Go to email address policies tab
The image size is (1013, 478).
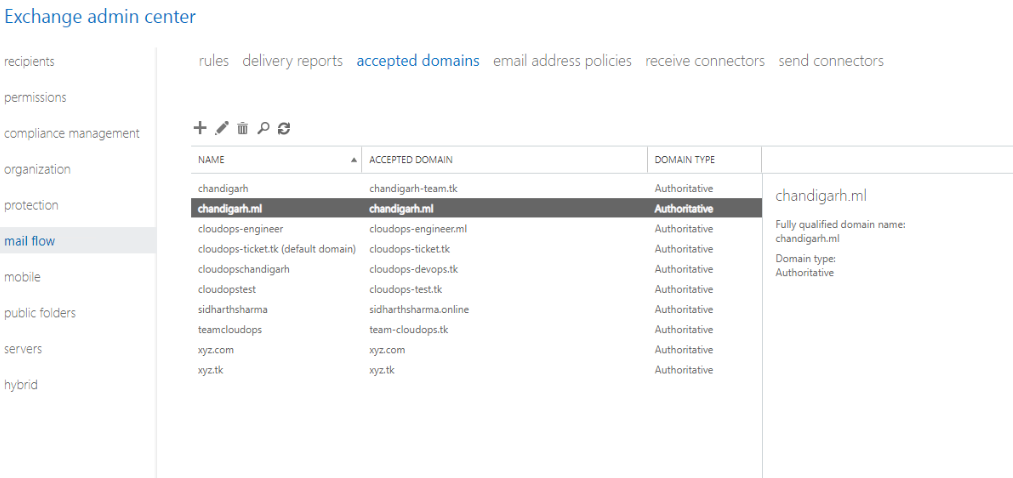[562, 61]
